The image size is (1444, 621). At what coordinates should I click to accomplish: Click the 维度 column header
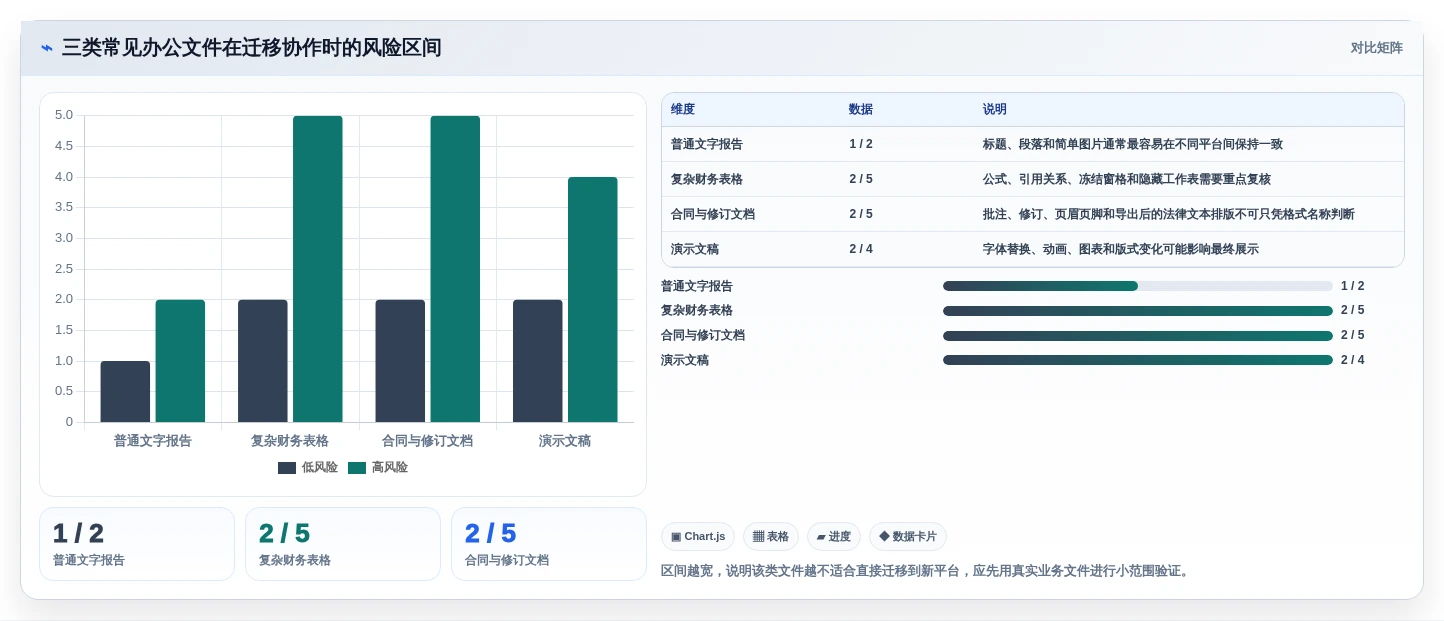[683, 109]
